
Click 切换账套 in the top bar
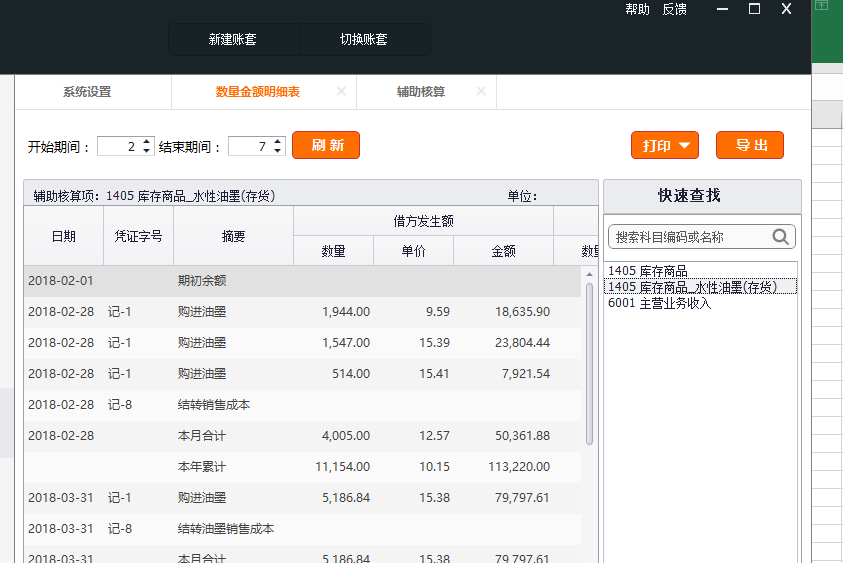point(364,40)
